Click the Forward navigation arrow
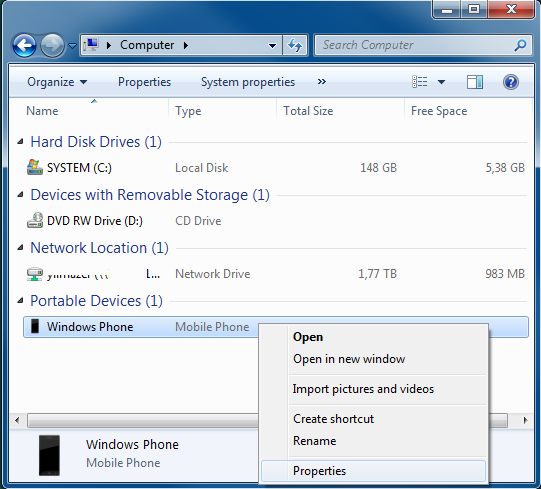The width and height of the screenshot is (541, 489). [52, 45]
